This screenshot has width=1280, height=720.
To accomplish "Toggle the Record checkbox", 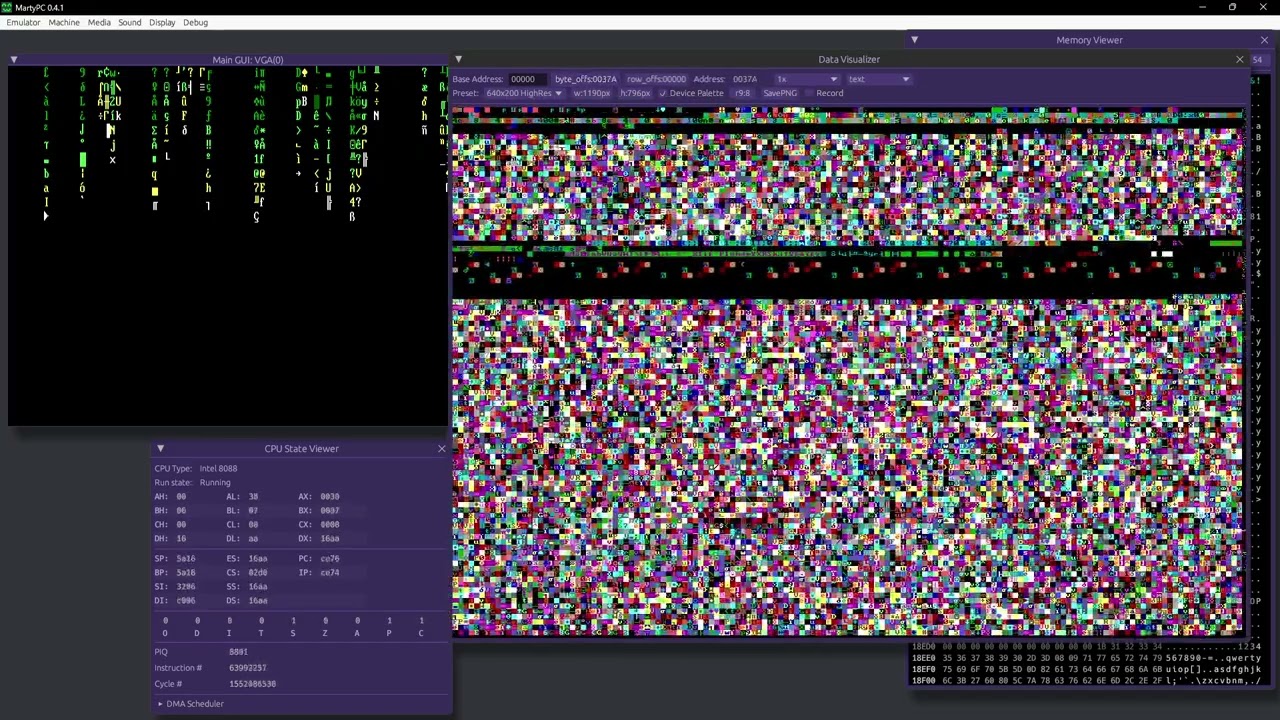I will pyautogui.click(x=809, y=93).
